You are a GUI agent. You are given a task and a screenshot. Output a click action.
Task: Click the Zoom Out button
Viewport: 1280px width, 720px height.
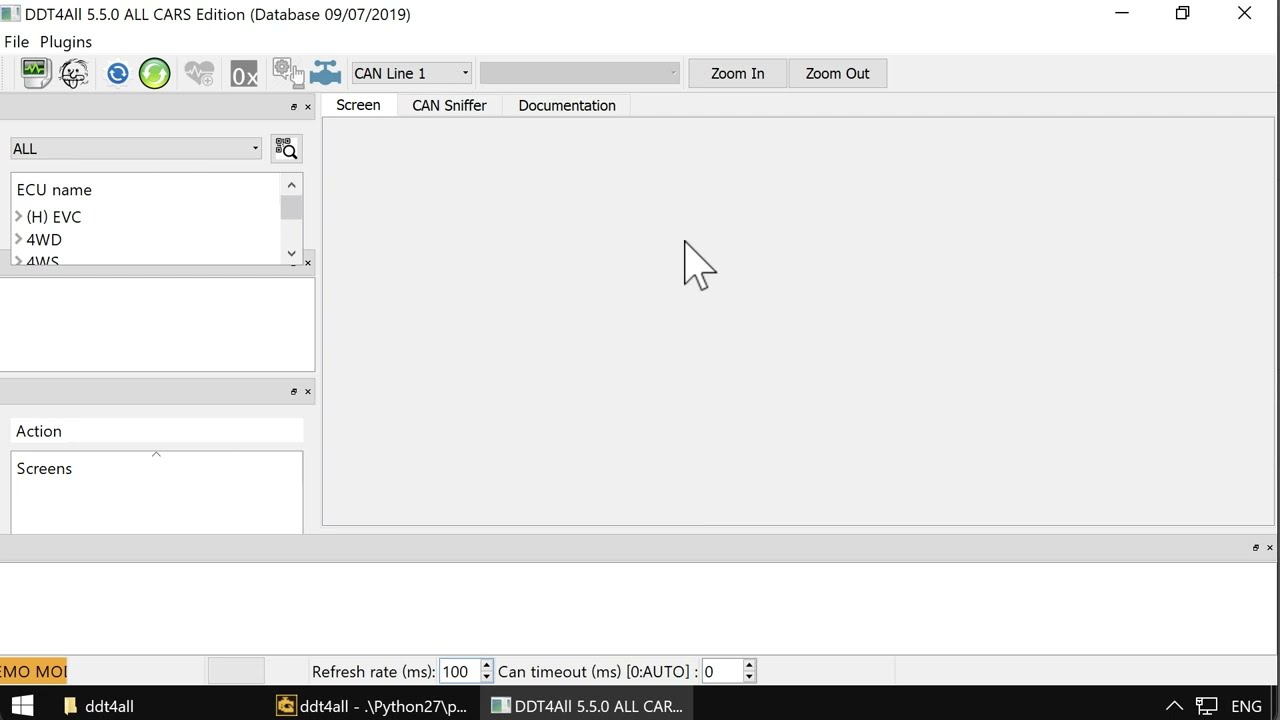(x=837, y=73)
